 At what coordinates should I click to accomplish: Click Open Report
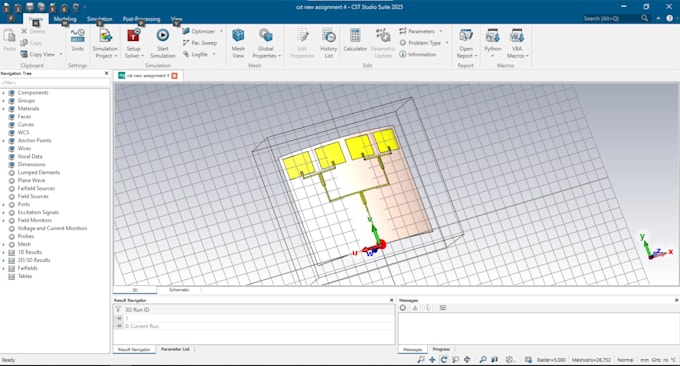click(x=466, y=43)
